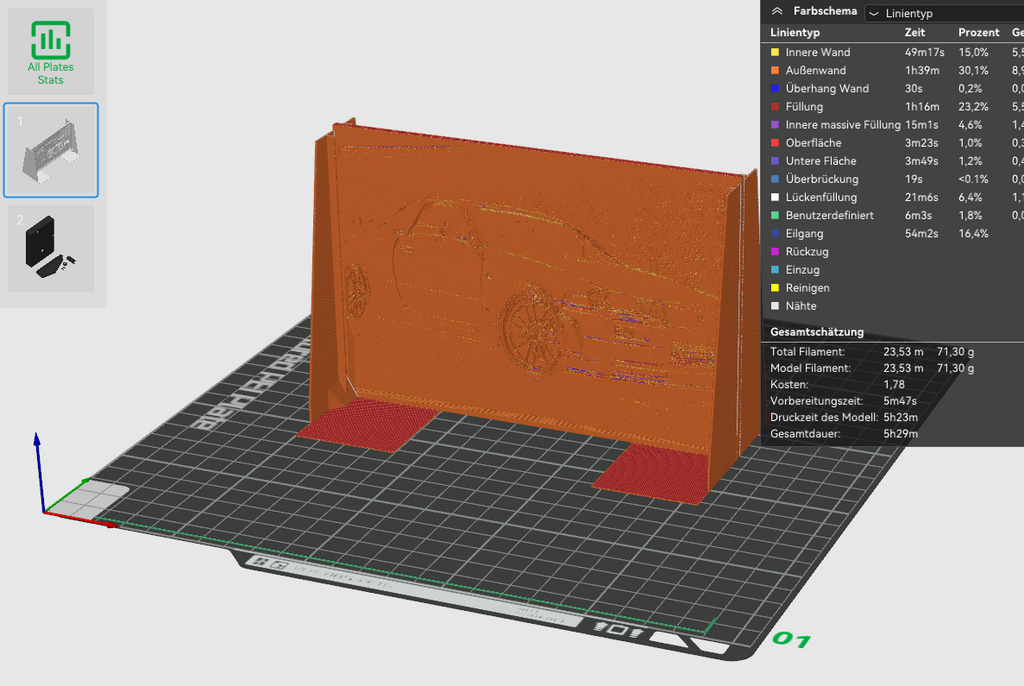This screenshot has width=1024, height=686.
Task: Click the Reinigen yellow swatch
Action: [x=775, y=287]
